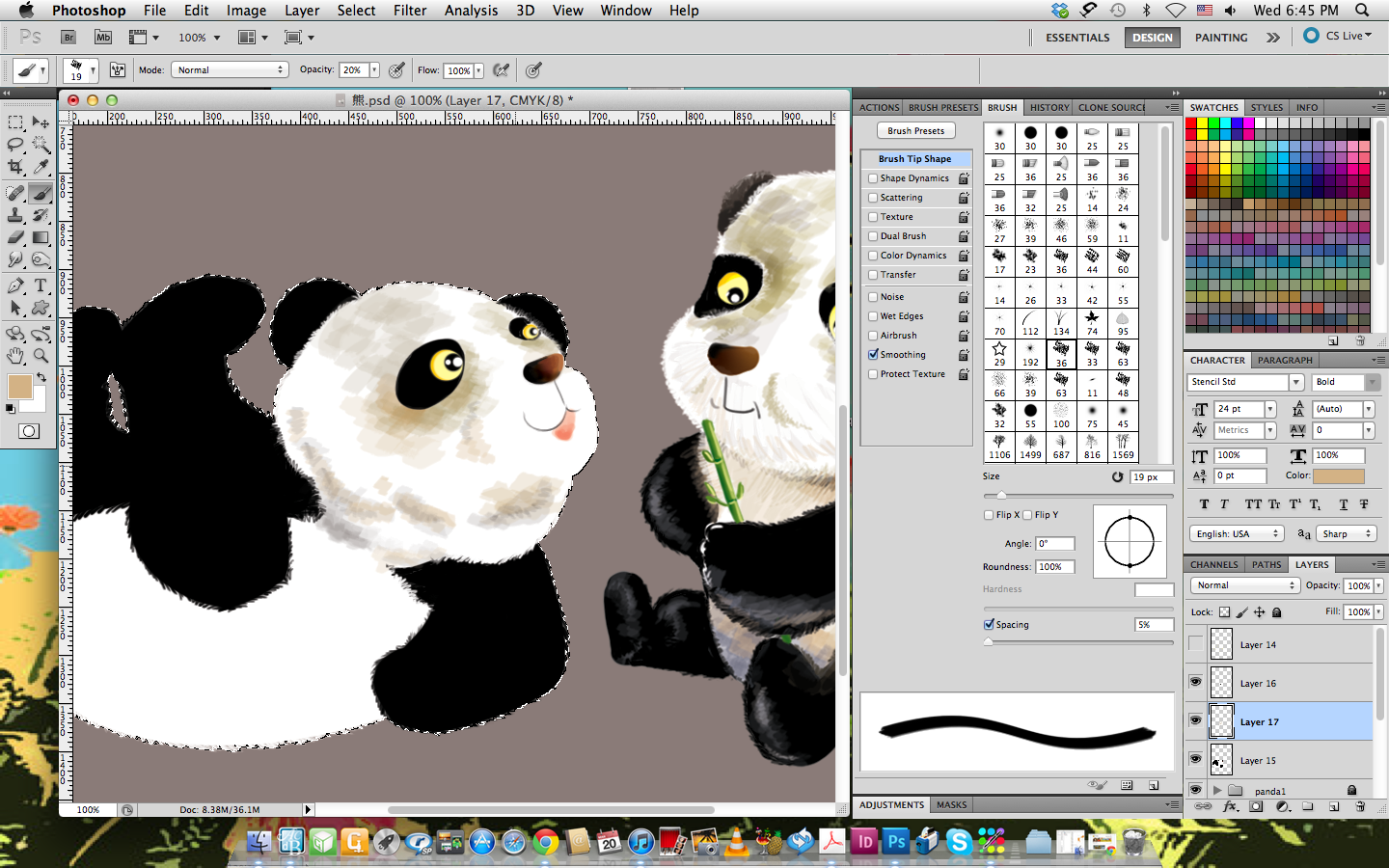
Task: Switch to the Channels tab
Action: pos(1213,565)
